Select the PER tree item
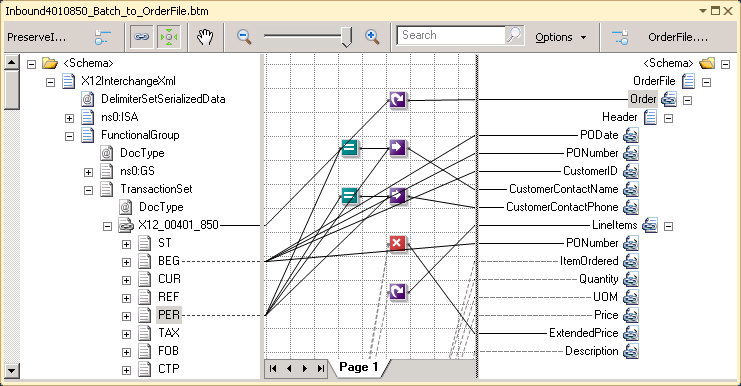Viewport: 741px width, 386px height. point(169,315)
